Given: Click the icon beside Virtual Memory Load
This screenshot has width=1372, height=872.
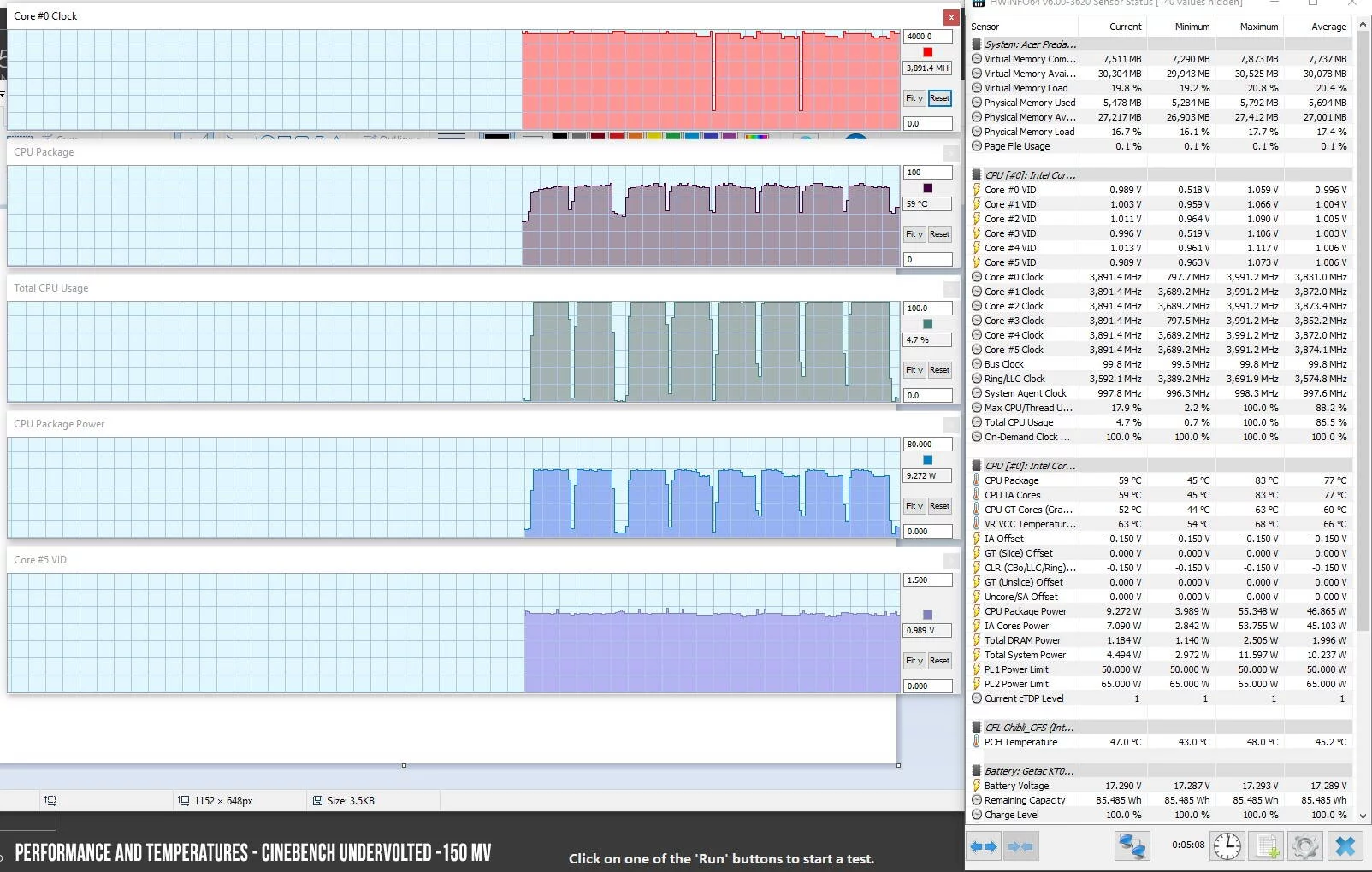Looking at the screenshot, I should 977,88.
